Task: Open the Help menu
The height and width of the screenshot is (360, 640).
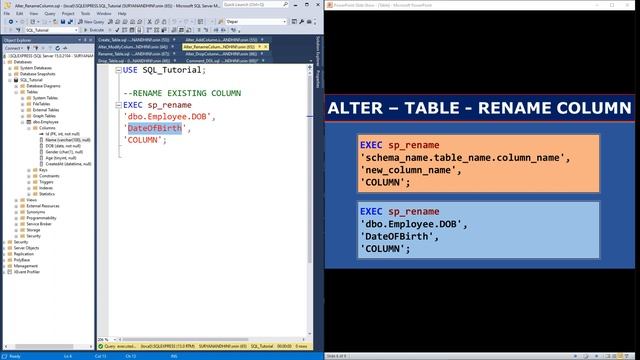Action: pyautogui.click(x=122, y=13)
